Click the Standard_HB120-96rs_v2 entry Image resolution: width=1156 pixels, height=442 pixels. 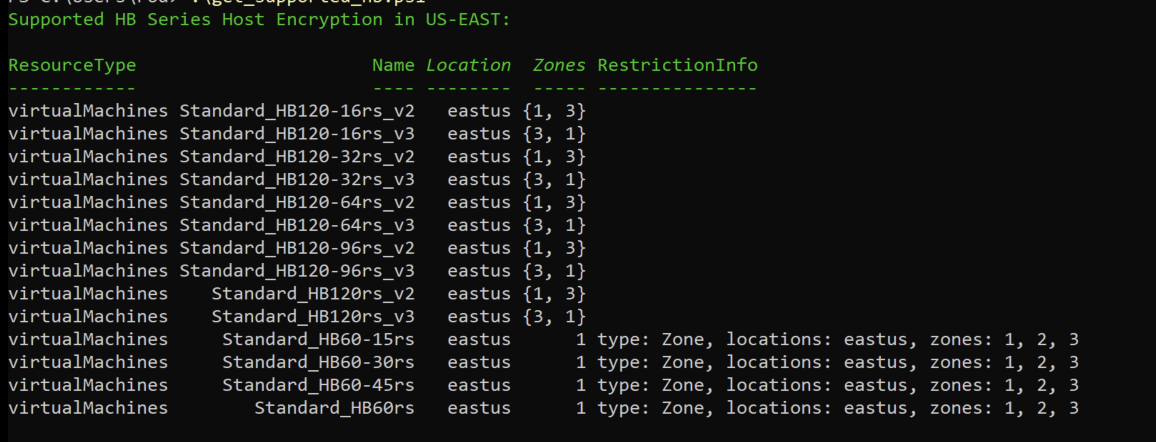coord(297,248)
